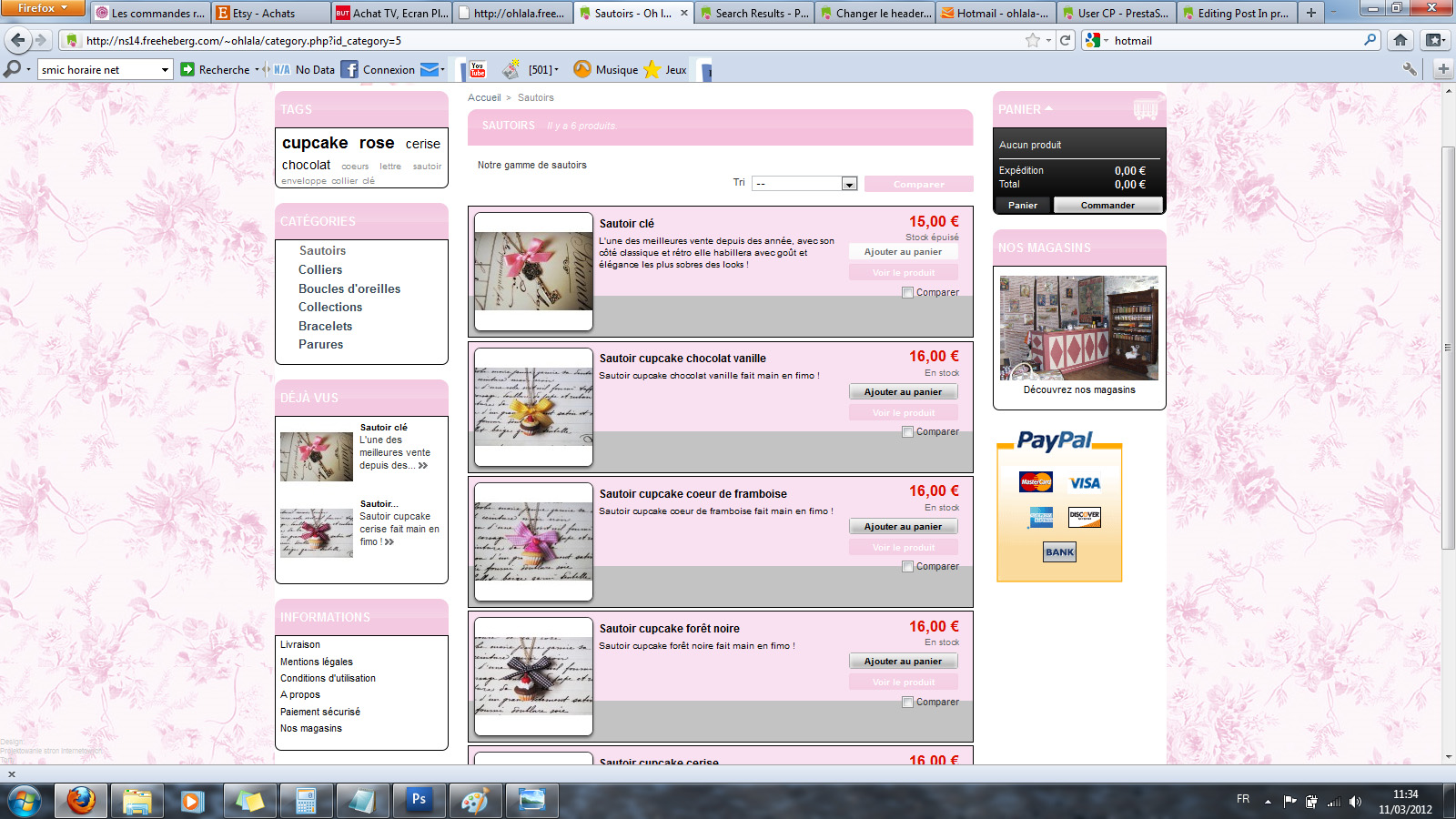This screenshot has height=819, width=1456.
Task: Reload the page with the refresh icon
Action: (1065, 40)
